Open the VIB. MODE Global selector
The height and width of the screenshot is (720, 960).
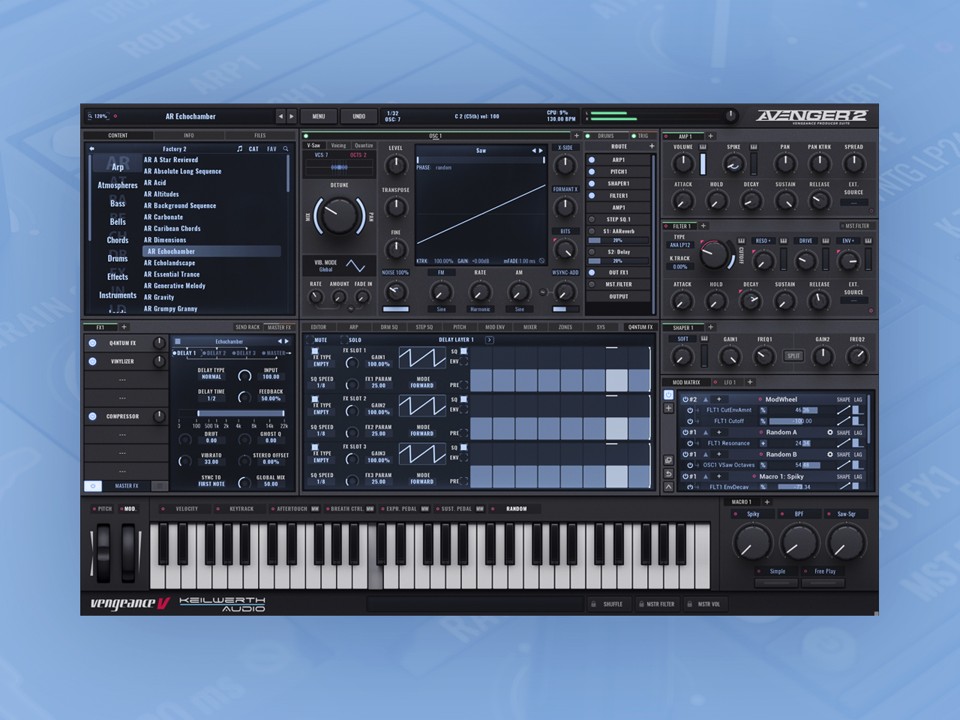click(x=326, y=269)
